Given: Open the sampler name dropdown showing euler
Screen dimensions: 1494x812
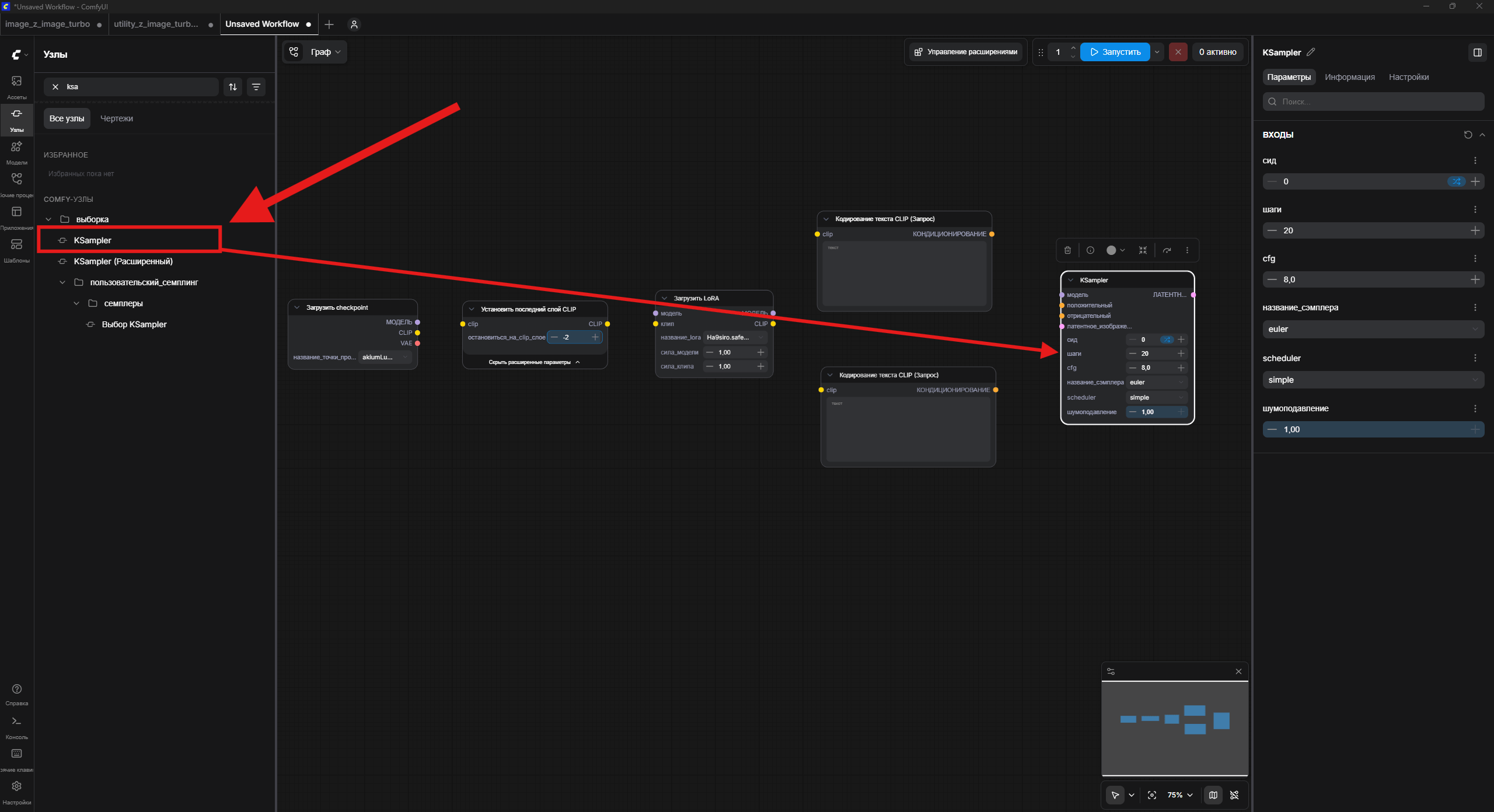Looking at the screenshot, I should pos(1373,329).
